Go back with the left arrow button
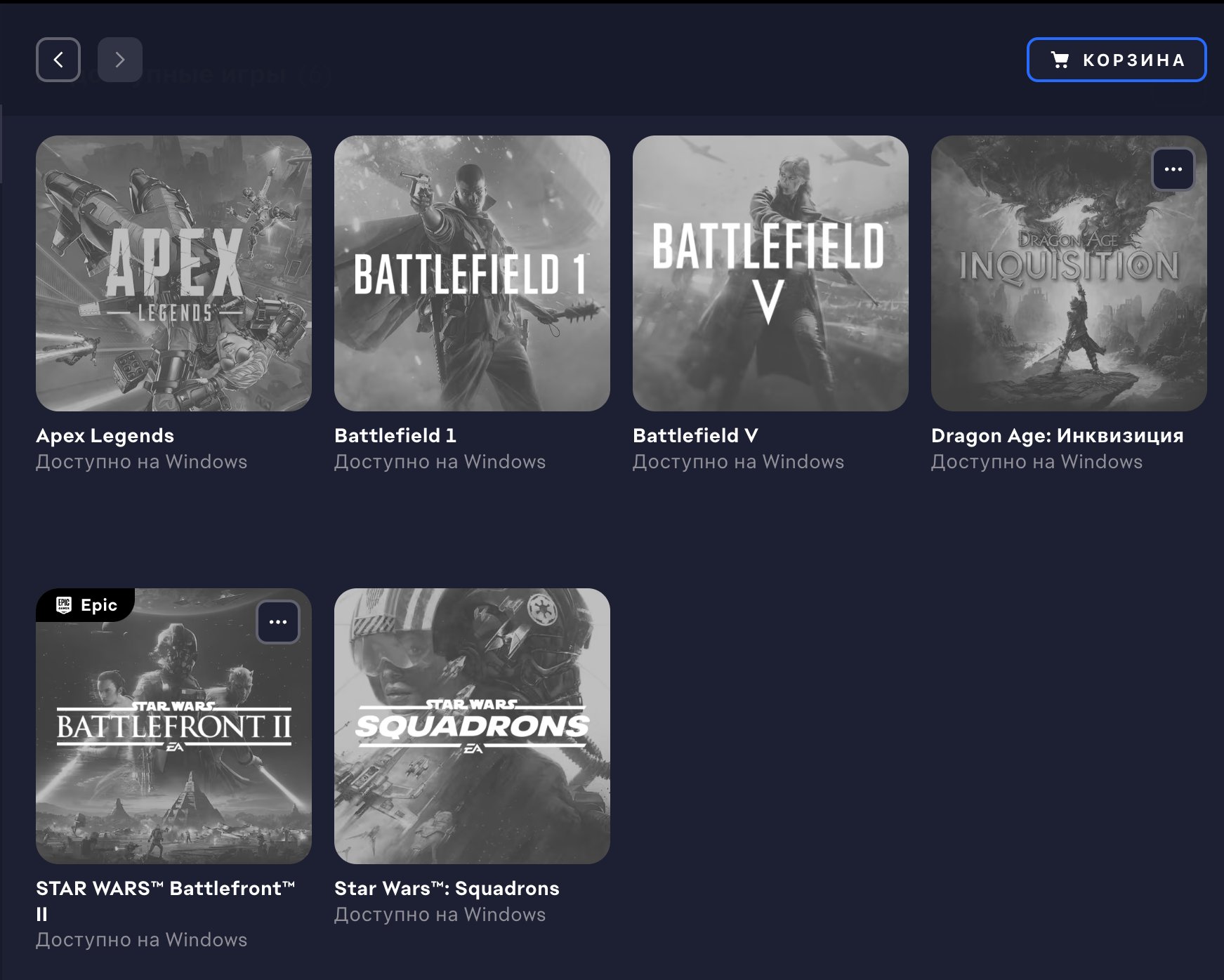 point(58,60)
